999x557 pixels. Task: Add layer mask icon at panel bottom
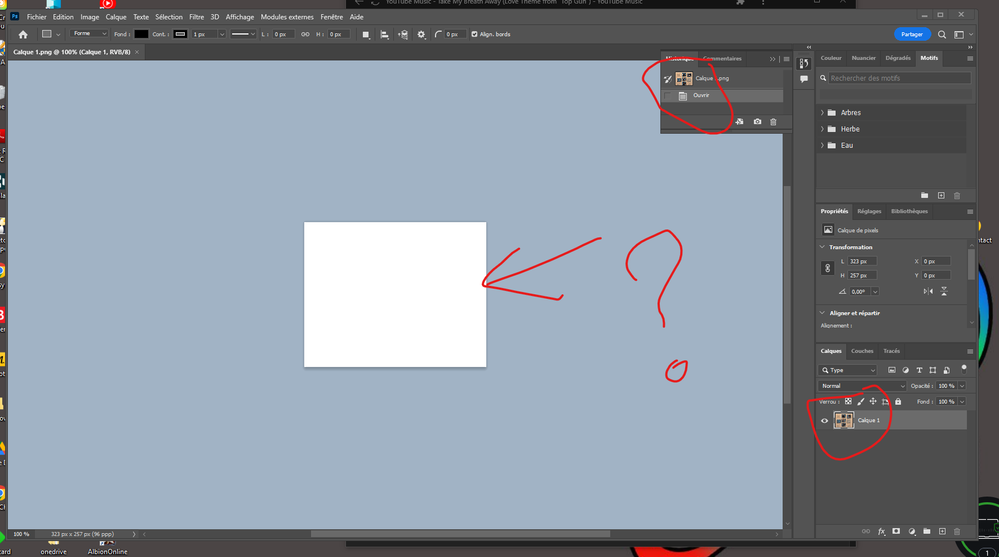[x=896, y=532]
